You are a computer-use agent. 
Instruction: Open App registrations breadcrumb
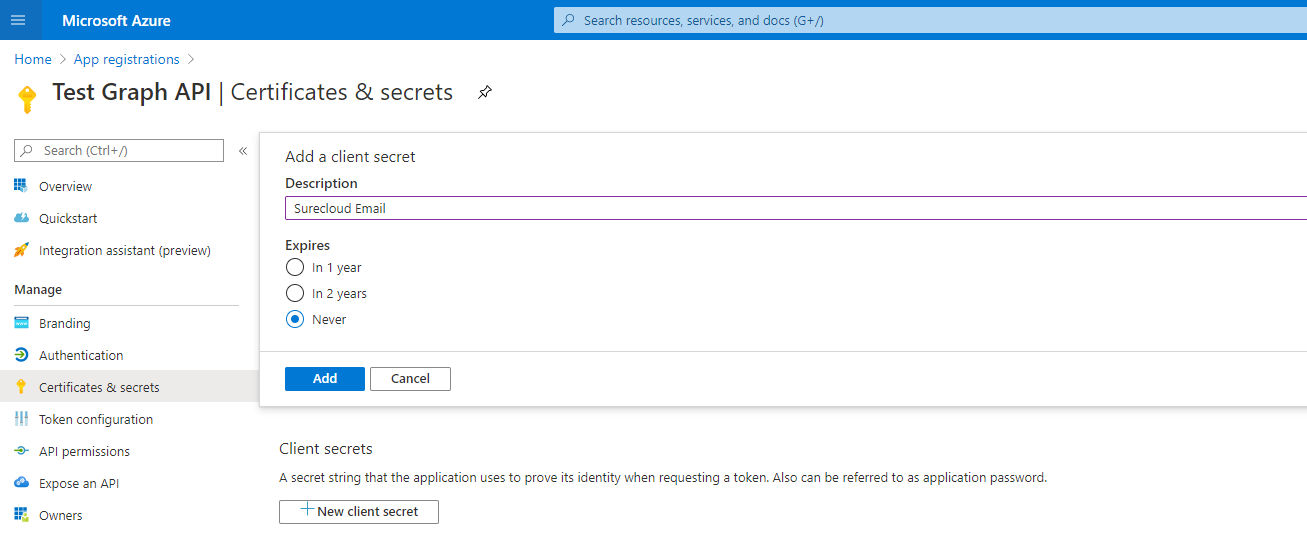pos(127,59)
